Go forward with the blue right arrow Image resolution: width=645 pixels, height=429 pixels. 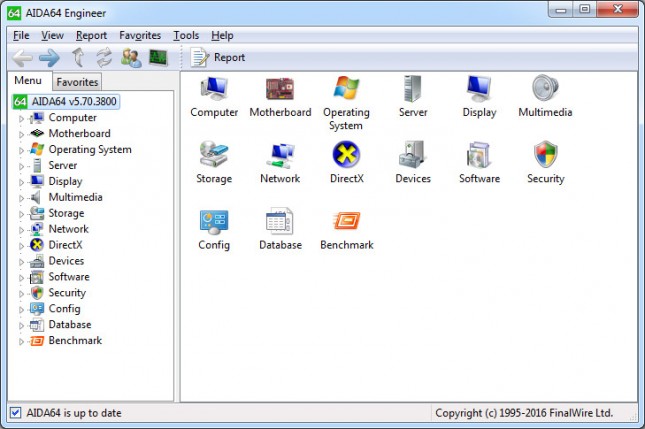(49, 58)
